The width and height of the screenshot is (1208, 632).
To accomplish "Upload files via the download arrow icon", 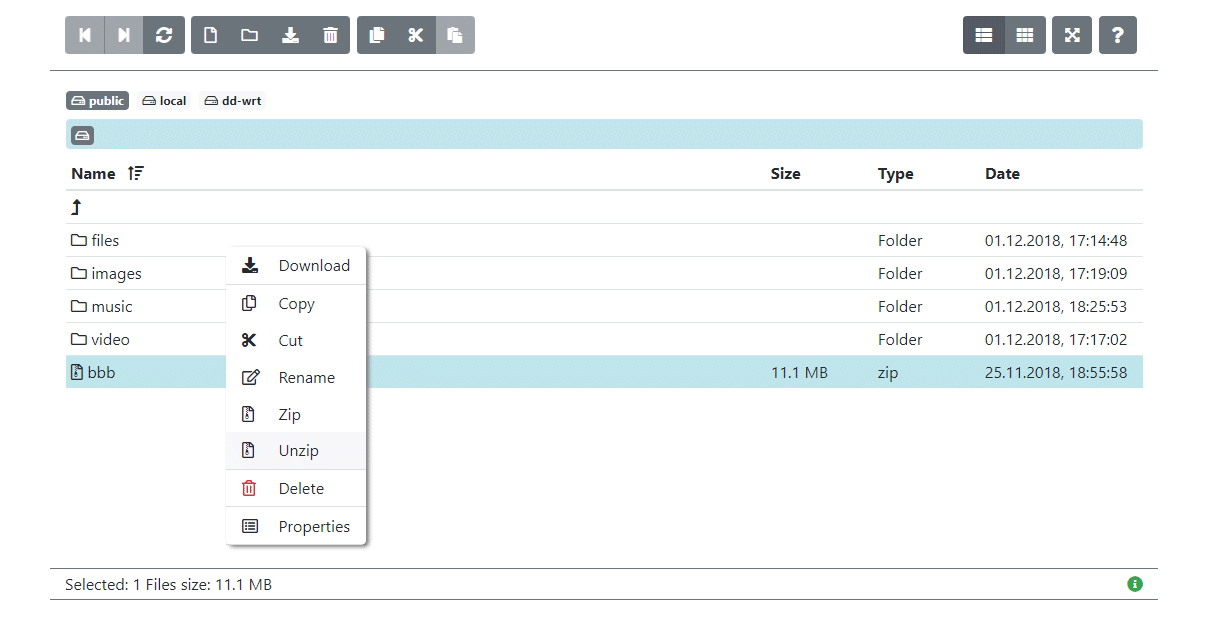I will coord(290,34).
